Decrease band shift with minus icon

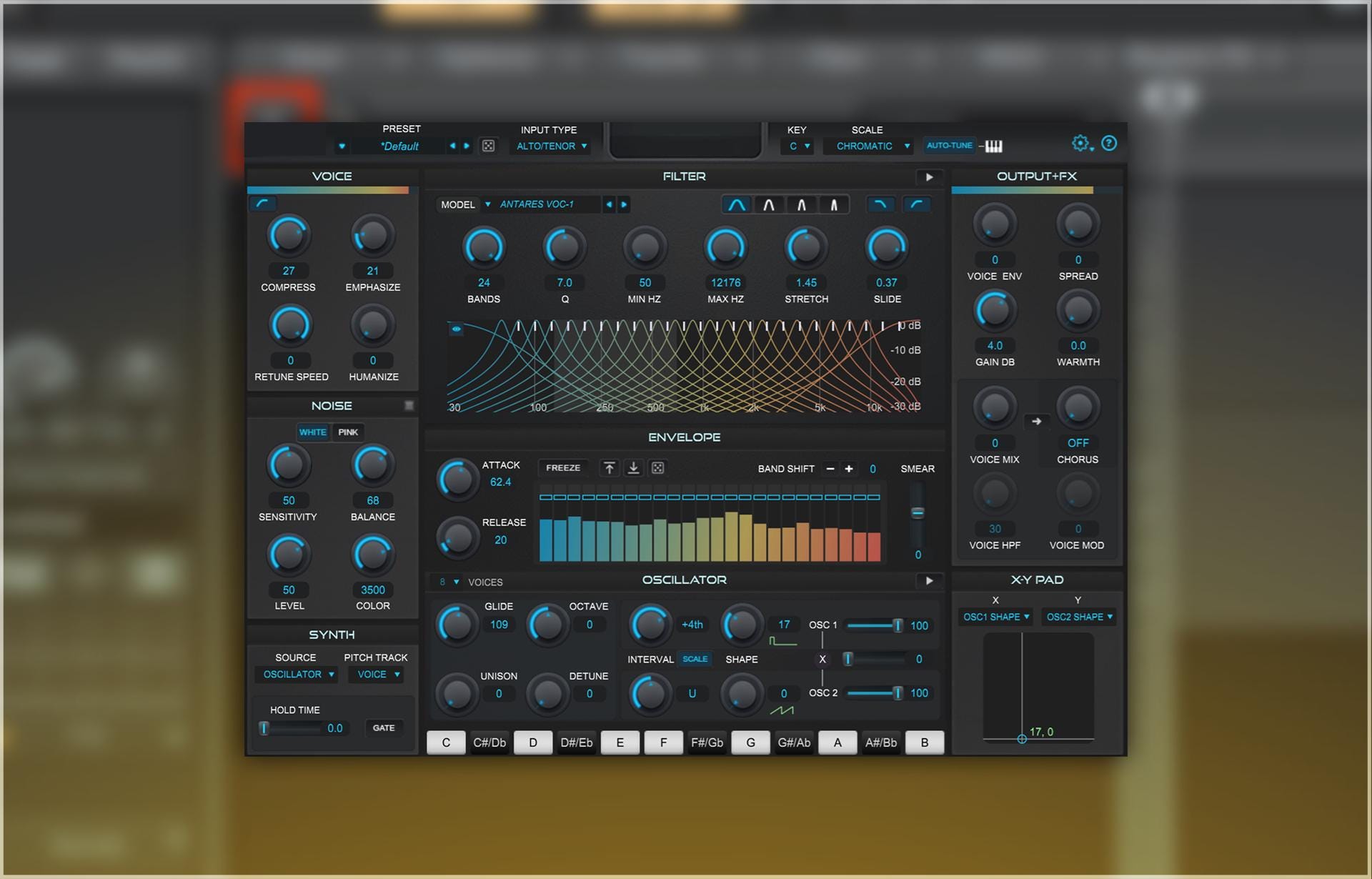830,469
